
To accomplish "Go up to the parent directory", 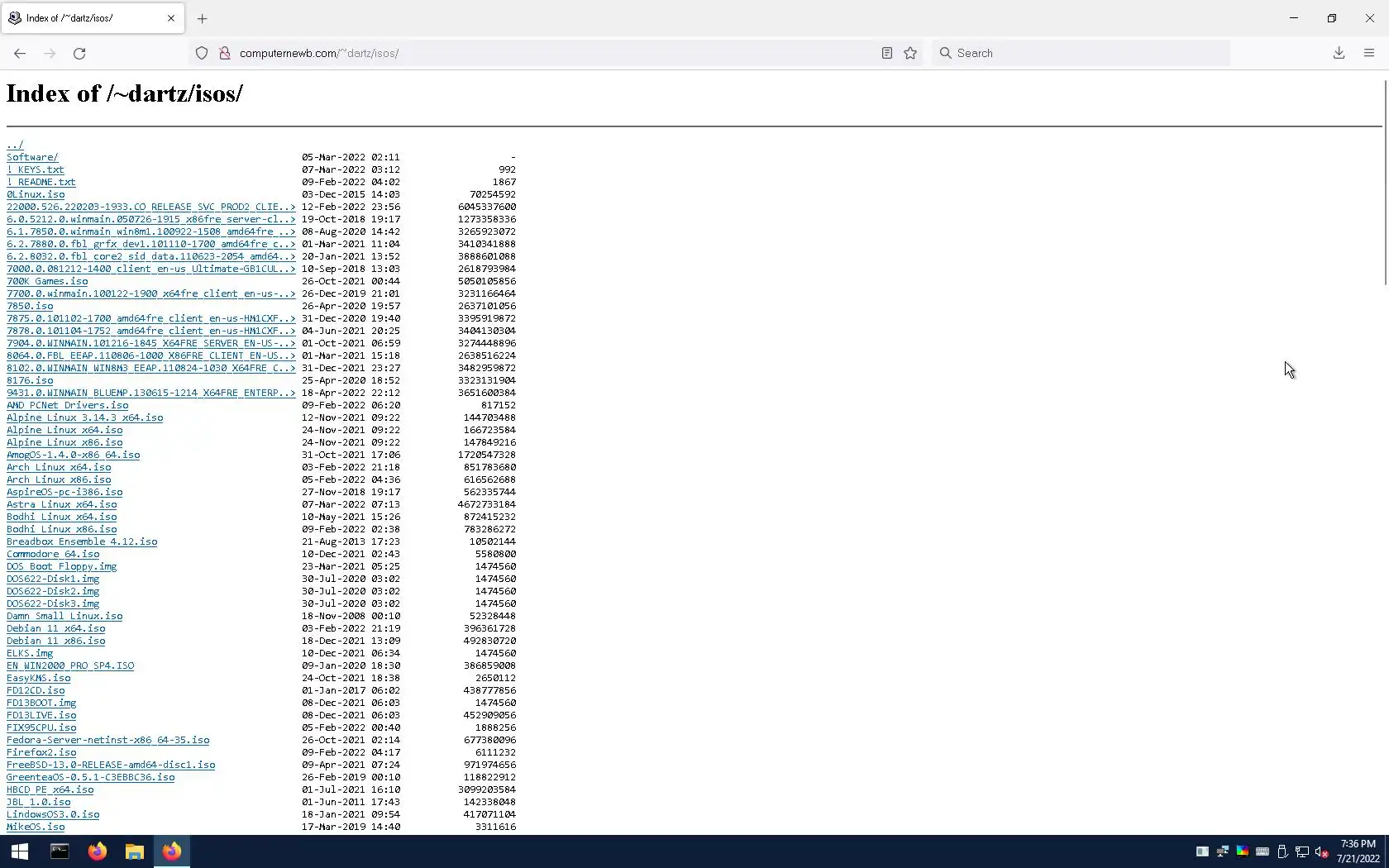I will point(15,145).
